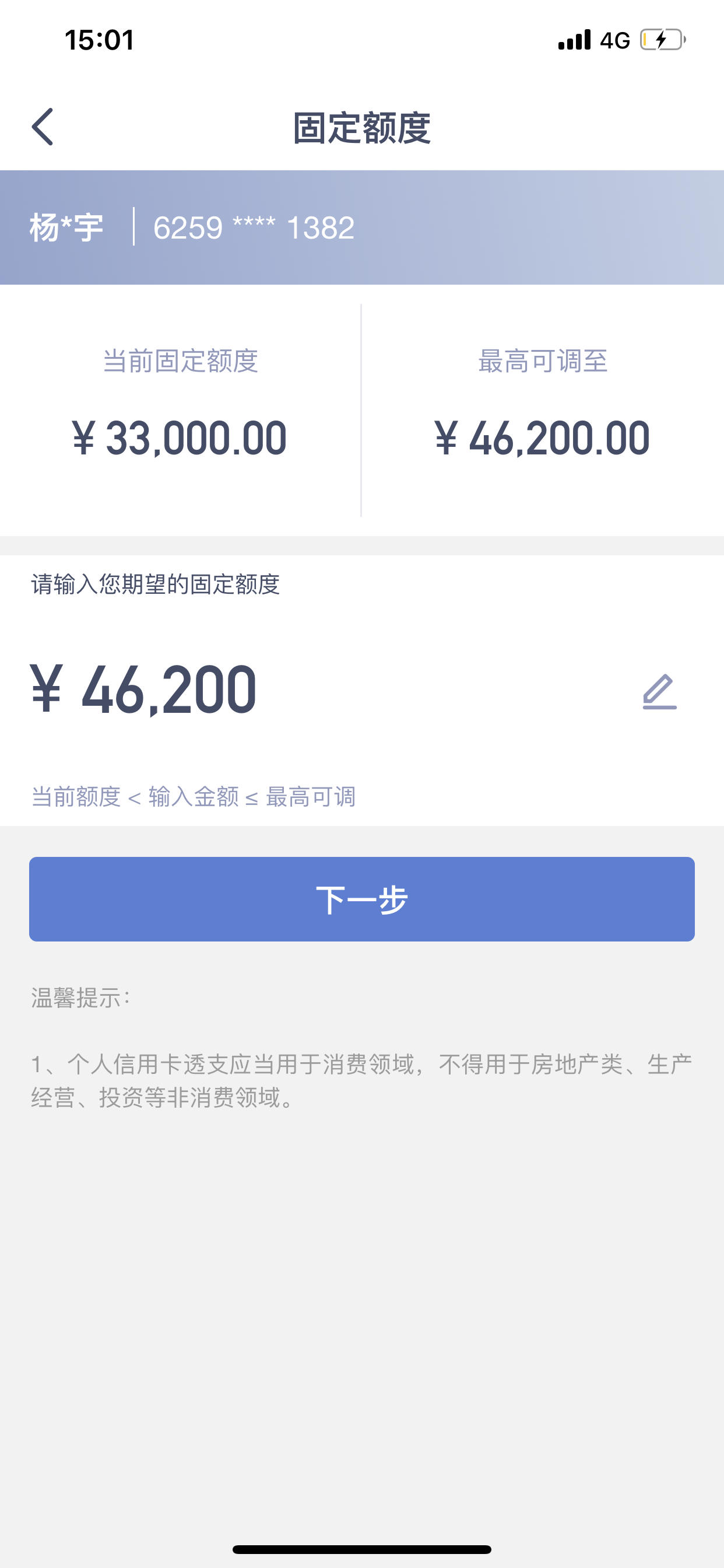Tap the current limit ¥ 33,000.00

pyautogui.click(x=180, y=437)
